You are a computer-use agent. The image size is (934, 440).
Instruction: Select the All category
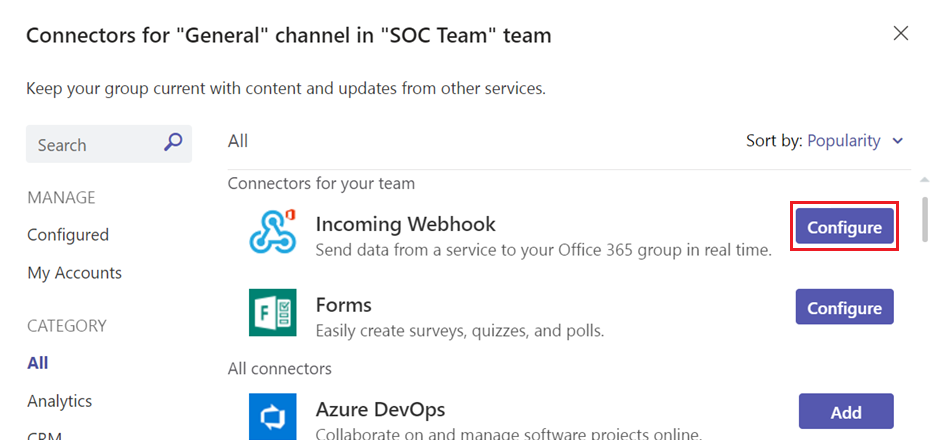click(38, 363)
